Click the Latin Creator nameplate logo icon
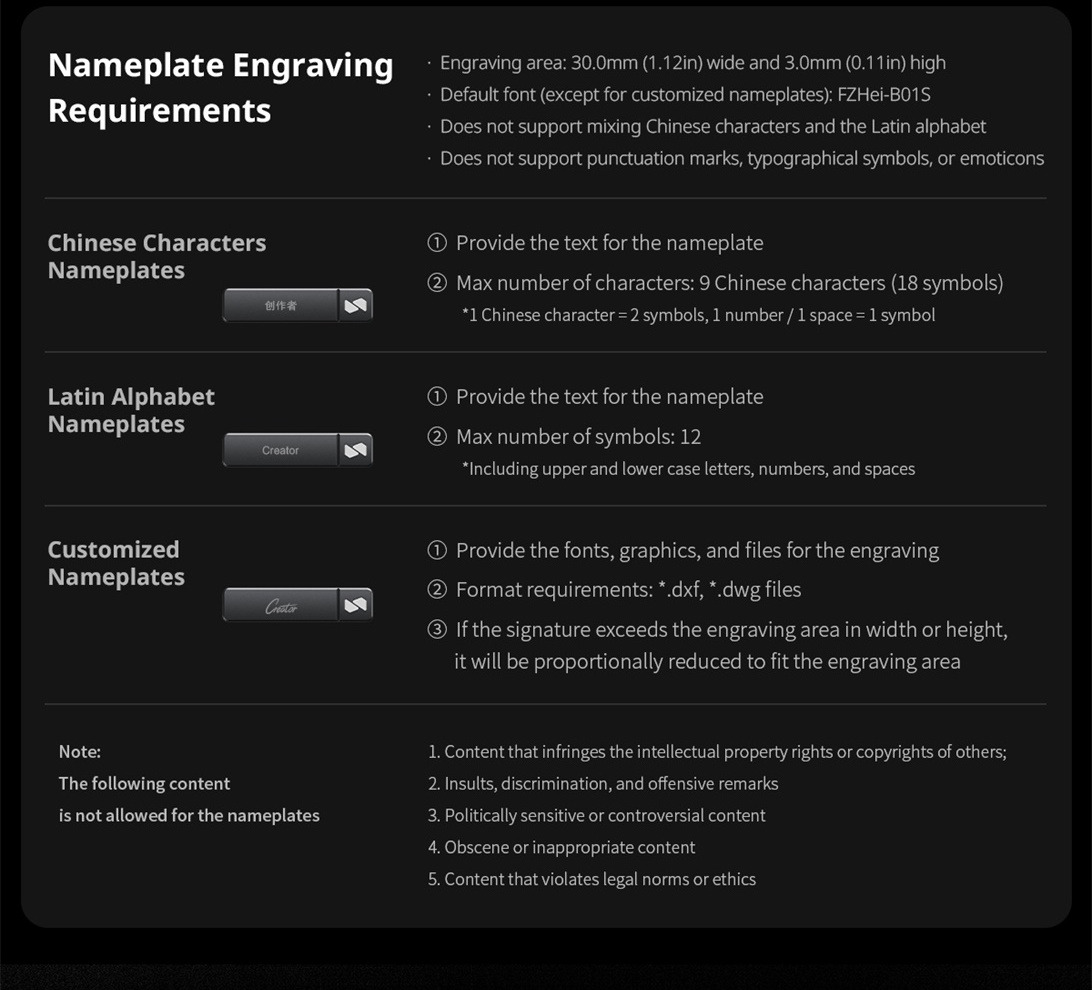This screenshot has width=1092, height=990. 356,450
